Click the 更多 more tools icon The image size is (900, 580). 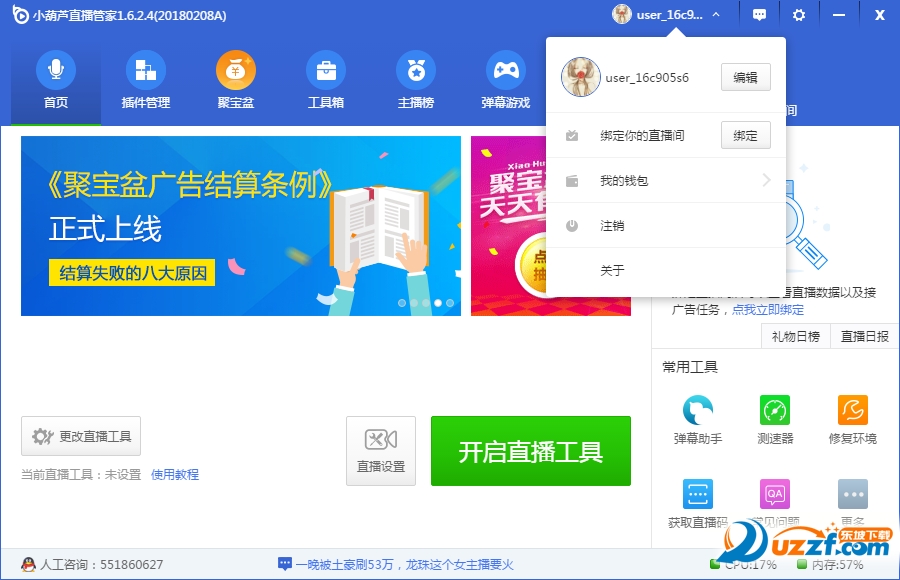click(852, 493)
